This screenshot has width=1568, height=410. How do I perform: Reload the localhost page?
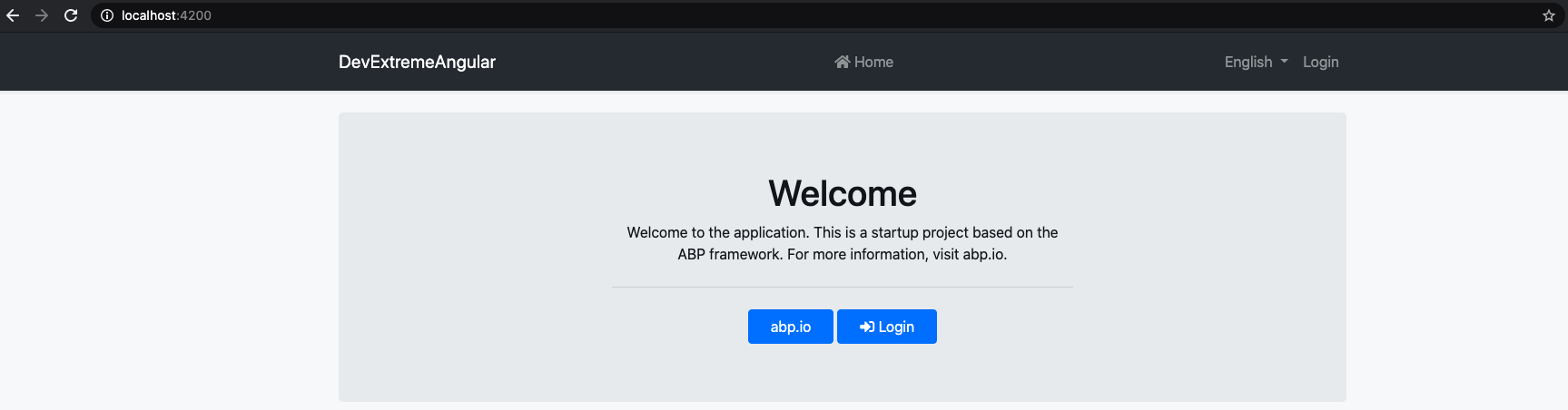point(71,15)
